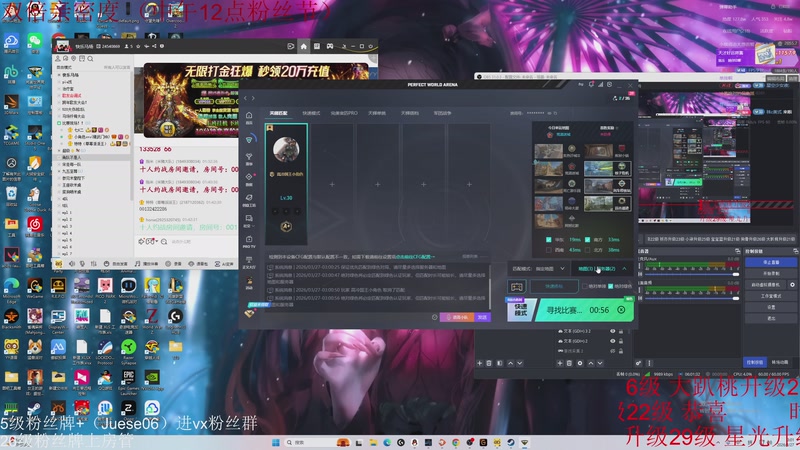Viewport: 800px width, 450px height.
Task: Toggle microphone icon in YY bottom toolbar
Action: point(82,263)
